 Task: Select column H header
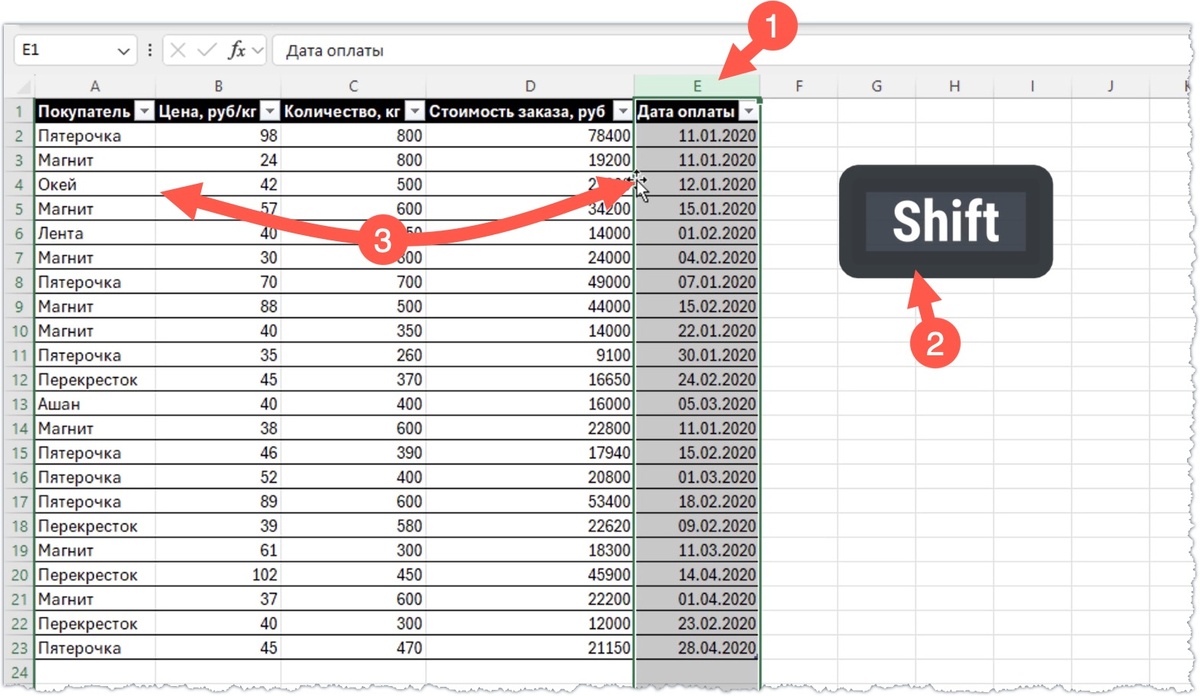pos(955,87)
